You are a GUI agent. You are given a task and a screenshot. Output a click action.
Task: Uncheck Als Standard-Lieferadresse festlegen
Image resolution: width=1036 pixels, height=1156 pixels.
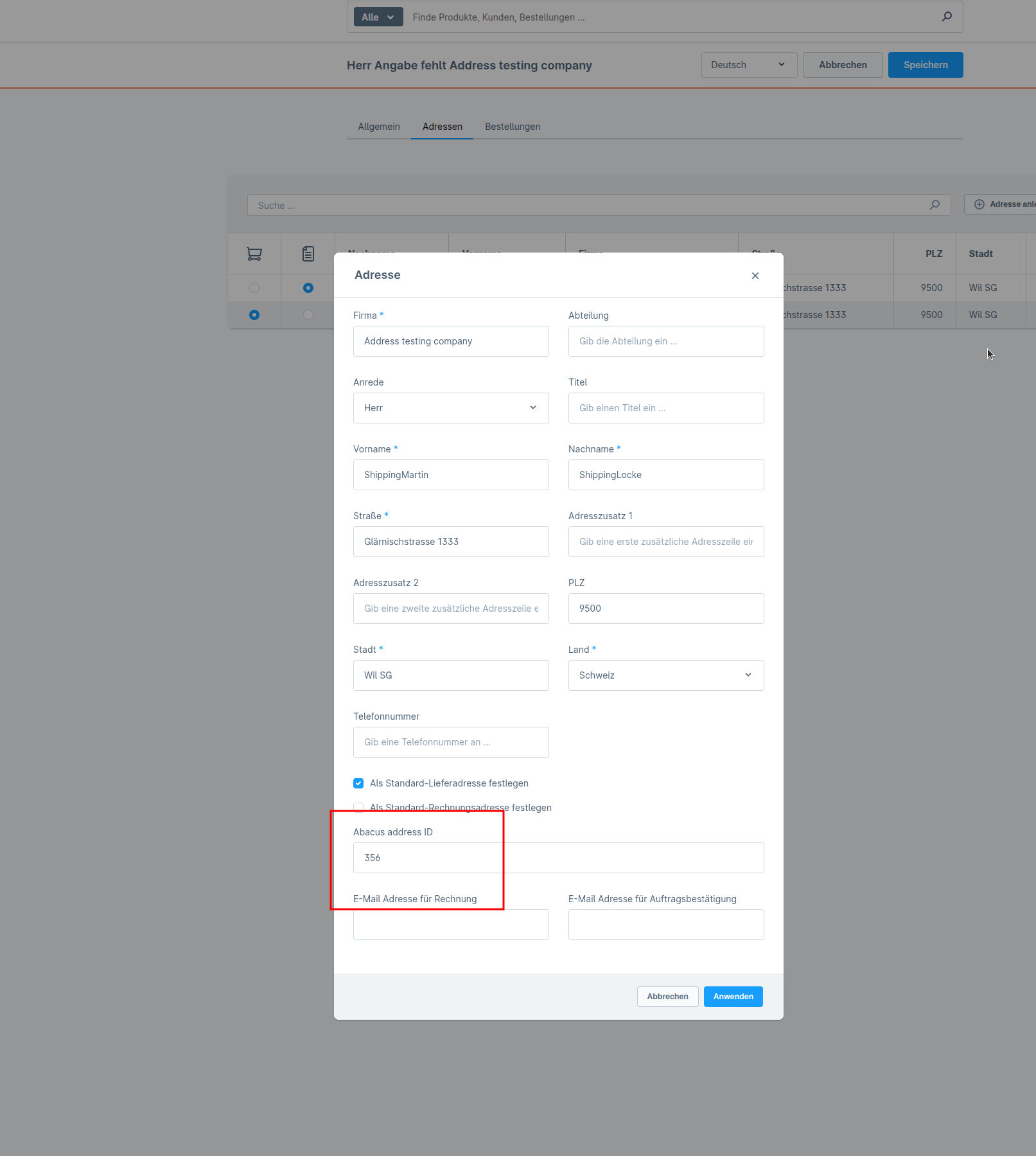(x=358, y=783)
